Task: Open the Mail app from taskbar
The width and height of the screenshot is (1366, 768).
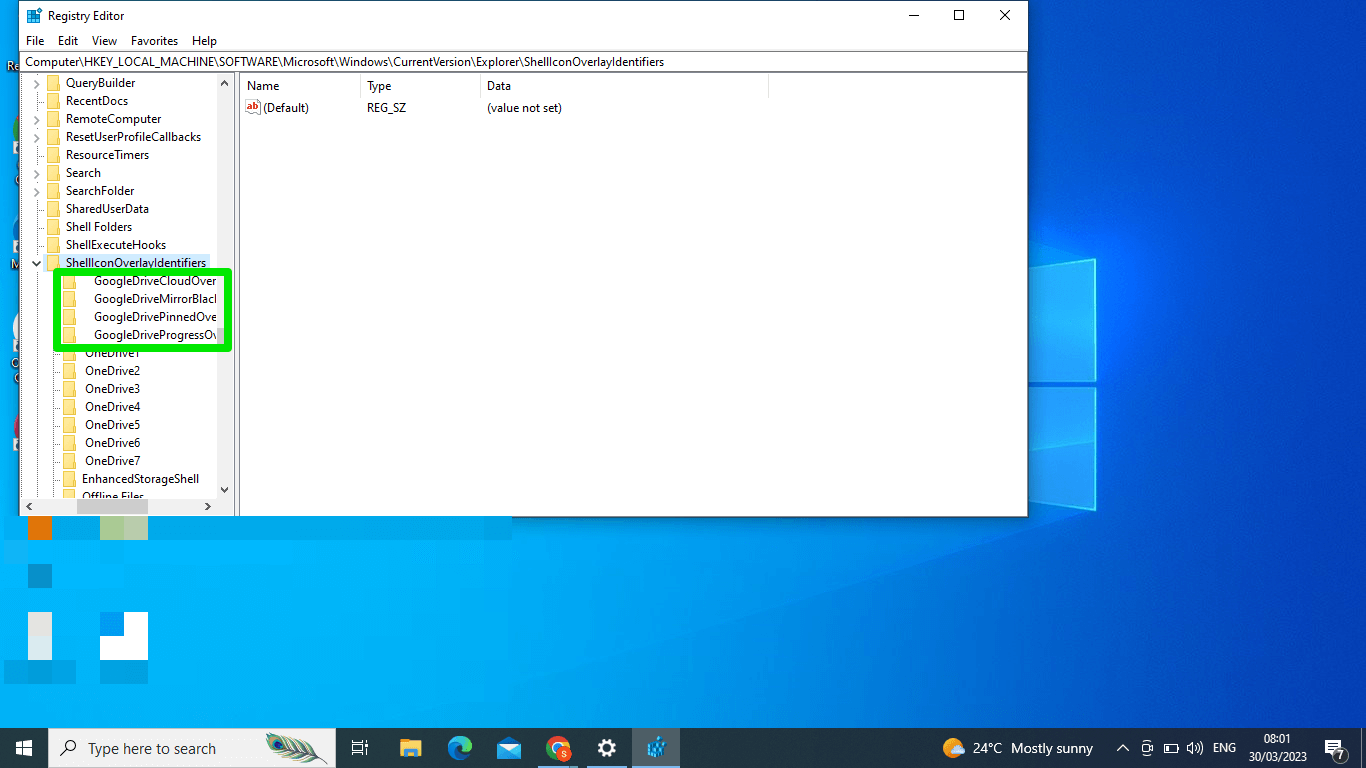Action: (509, 748)
